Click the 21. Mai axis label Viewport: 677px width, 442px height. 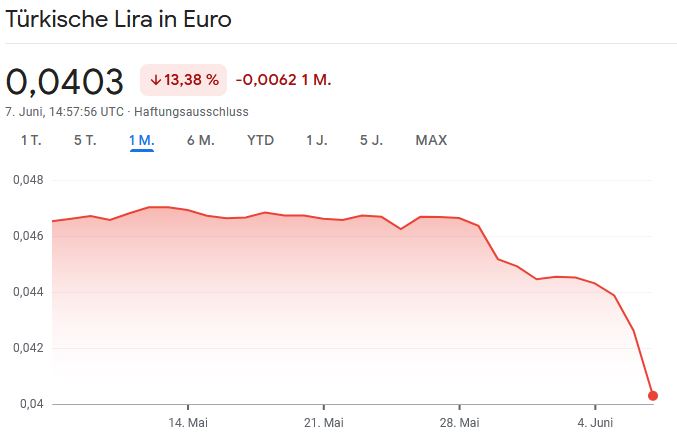pos(324,422)
